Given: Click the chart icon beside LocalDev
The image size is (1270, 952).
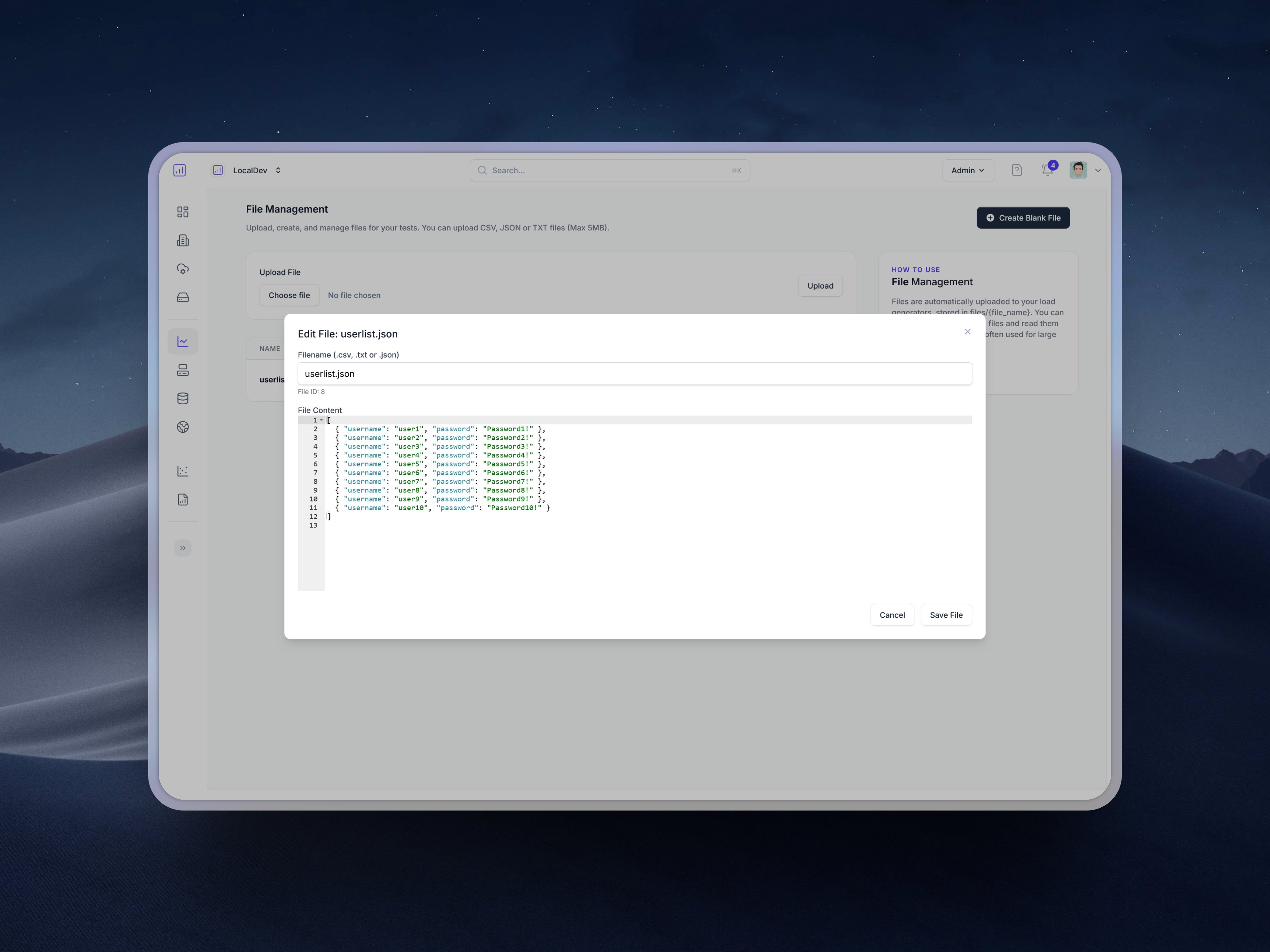Looking at the screenshot, I should tap(218, 171).
